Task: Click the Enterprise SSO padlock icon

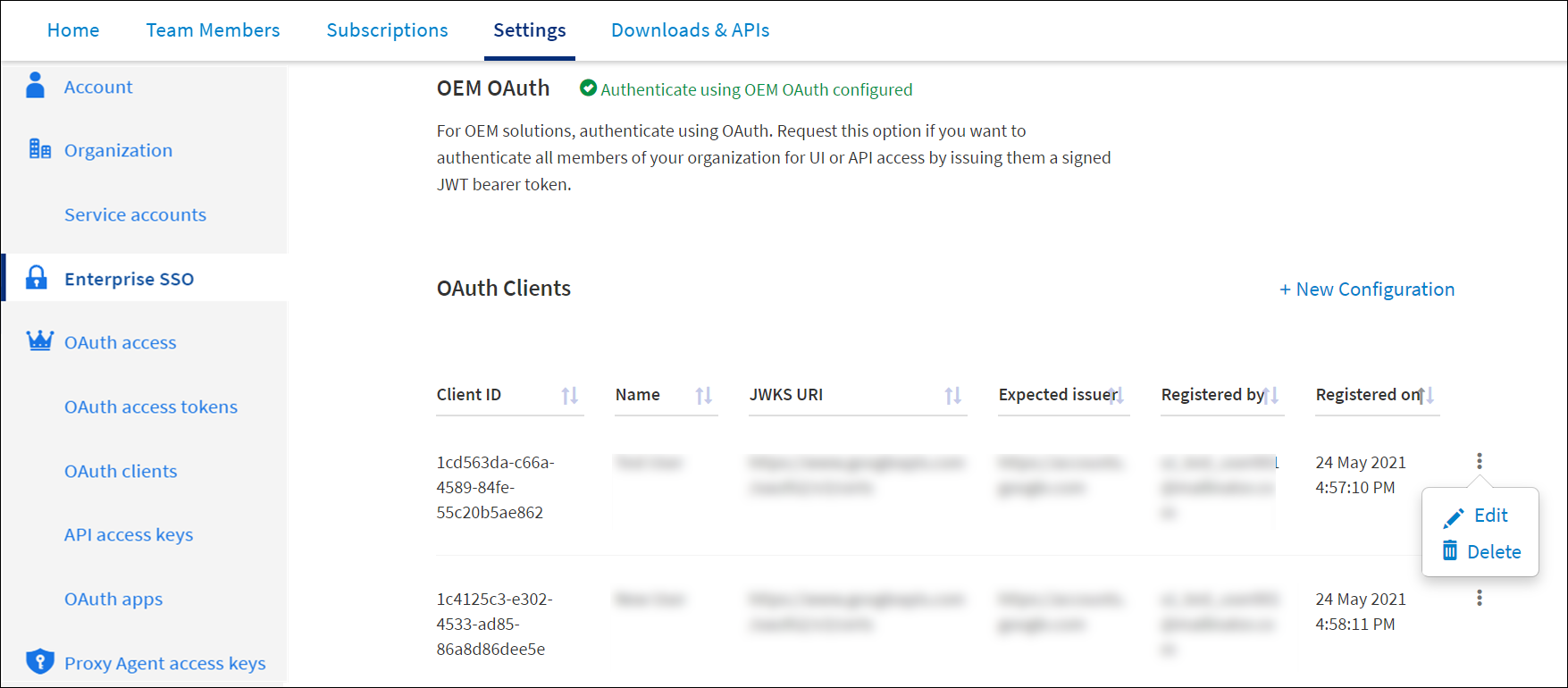Action: [37, 278]
